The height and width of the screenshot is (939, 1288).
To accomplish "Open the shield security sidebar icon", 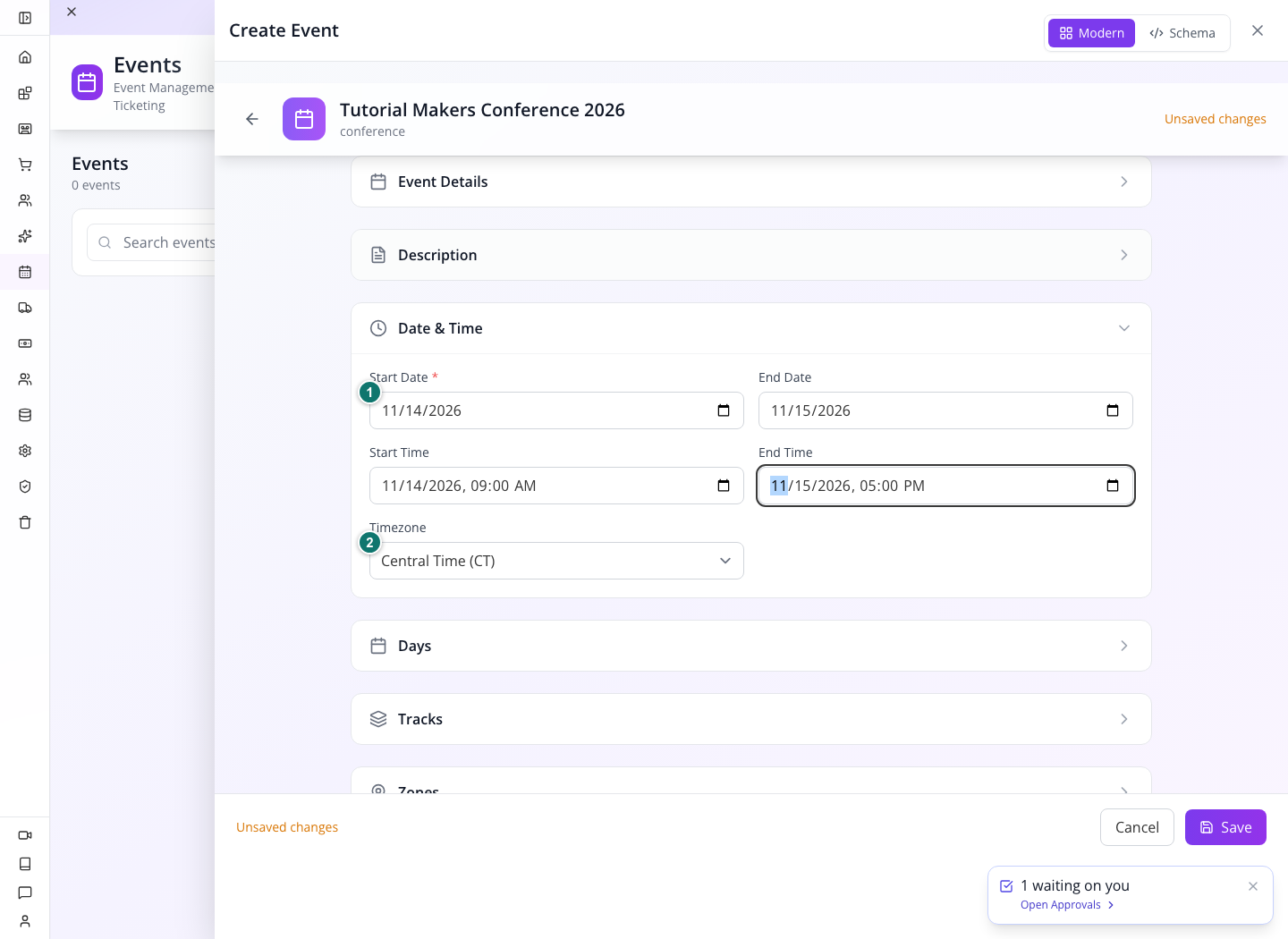I will coord(25,486).
